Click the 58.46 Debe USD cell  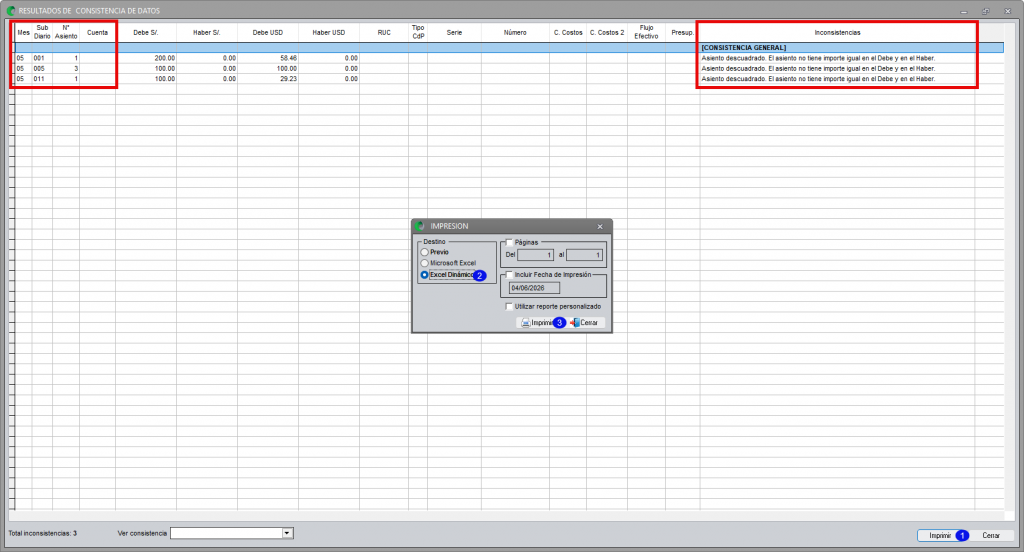coord(268,58)
